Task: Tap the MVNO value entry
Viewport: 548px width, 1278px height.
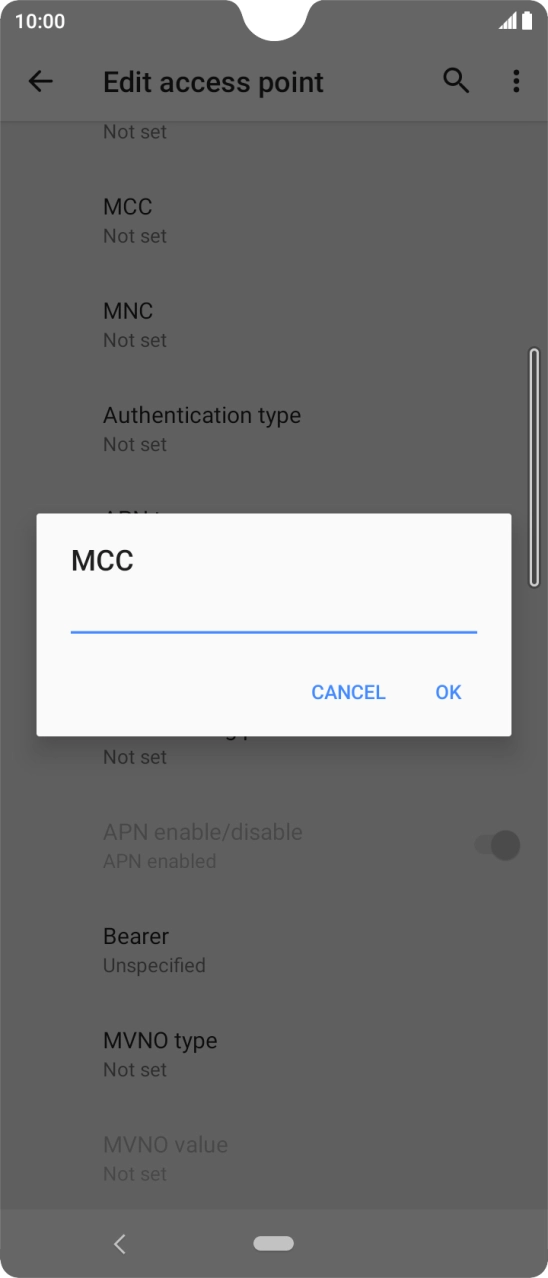Action: pos(274,1158)
